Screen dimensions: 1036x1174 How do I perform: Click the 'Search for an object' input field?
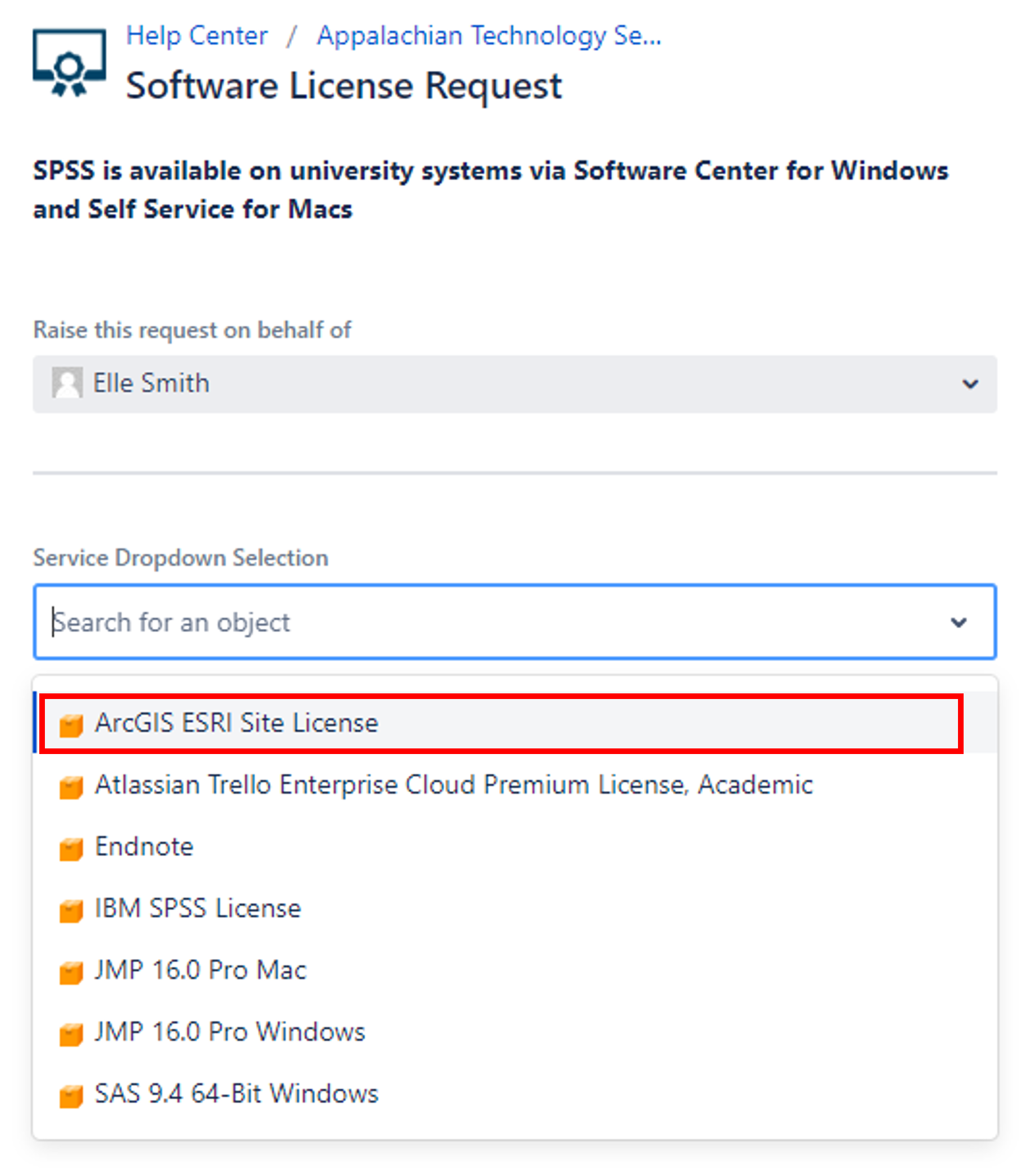[x=514, y=622]
